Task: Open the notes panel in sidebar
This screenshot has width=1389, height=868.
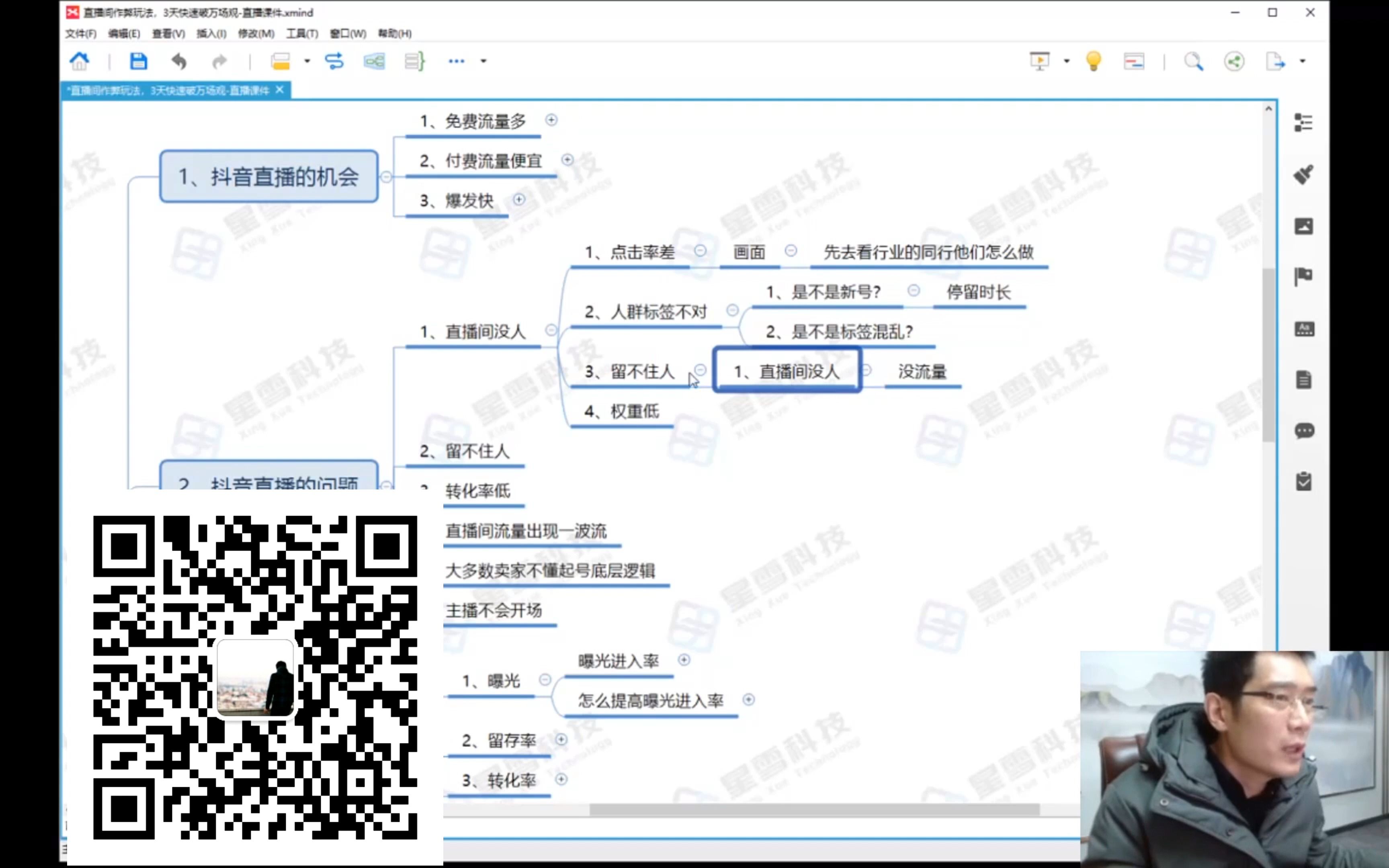Action: point(1303,379)
